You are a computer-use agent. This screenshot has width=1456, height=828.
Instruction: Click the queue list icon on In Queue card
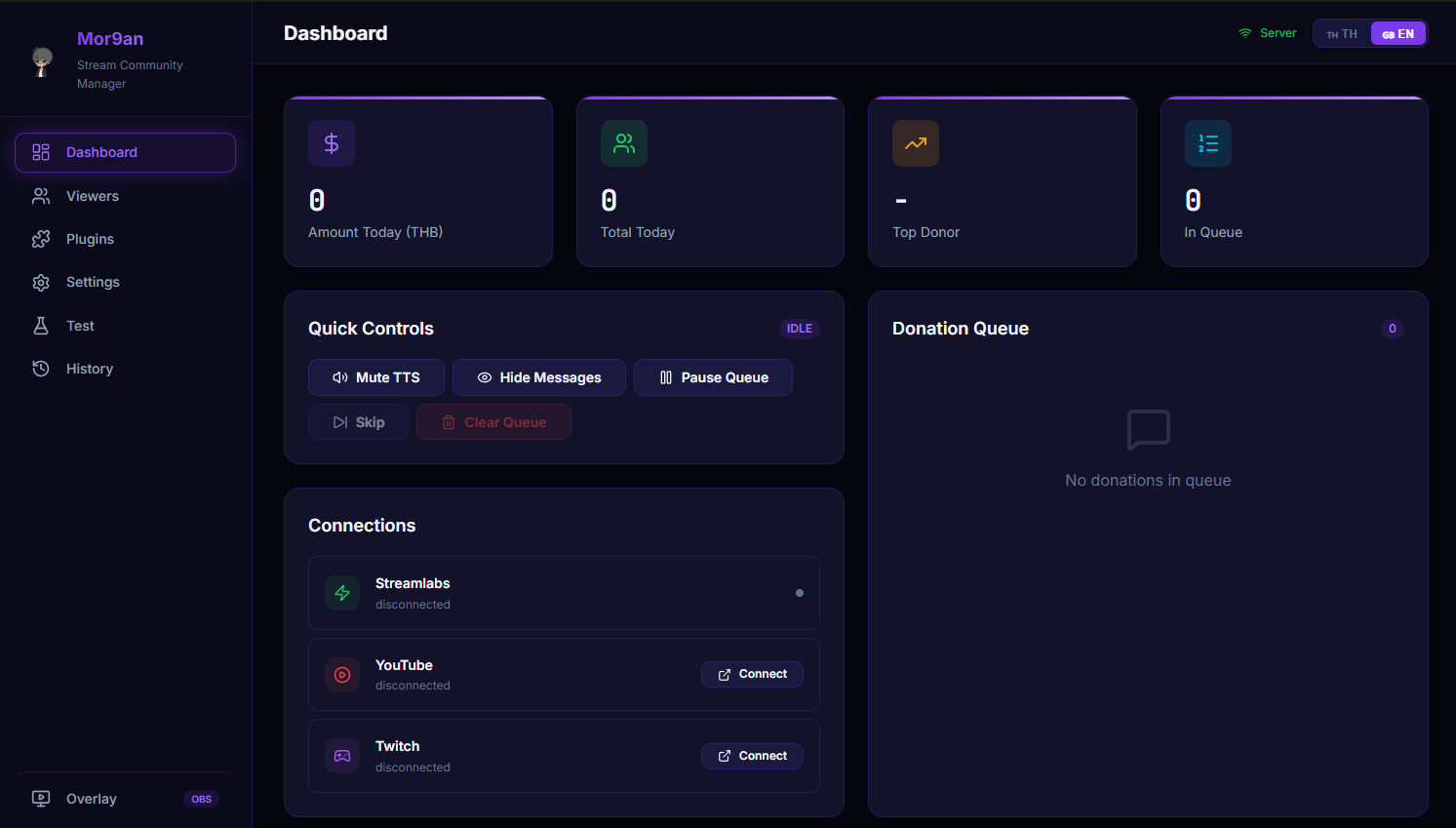[1207, 143]
